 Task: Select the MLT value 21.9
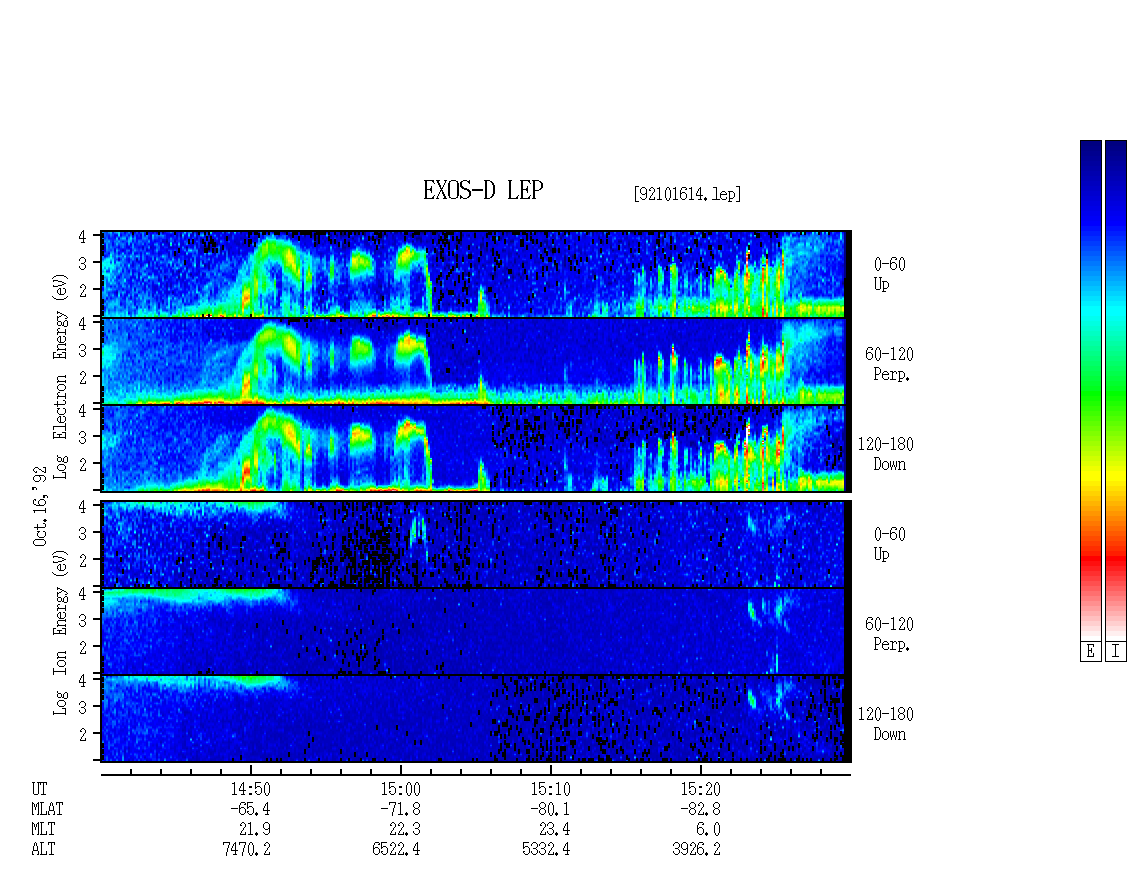254,830
